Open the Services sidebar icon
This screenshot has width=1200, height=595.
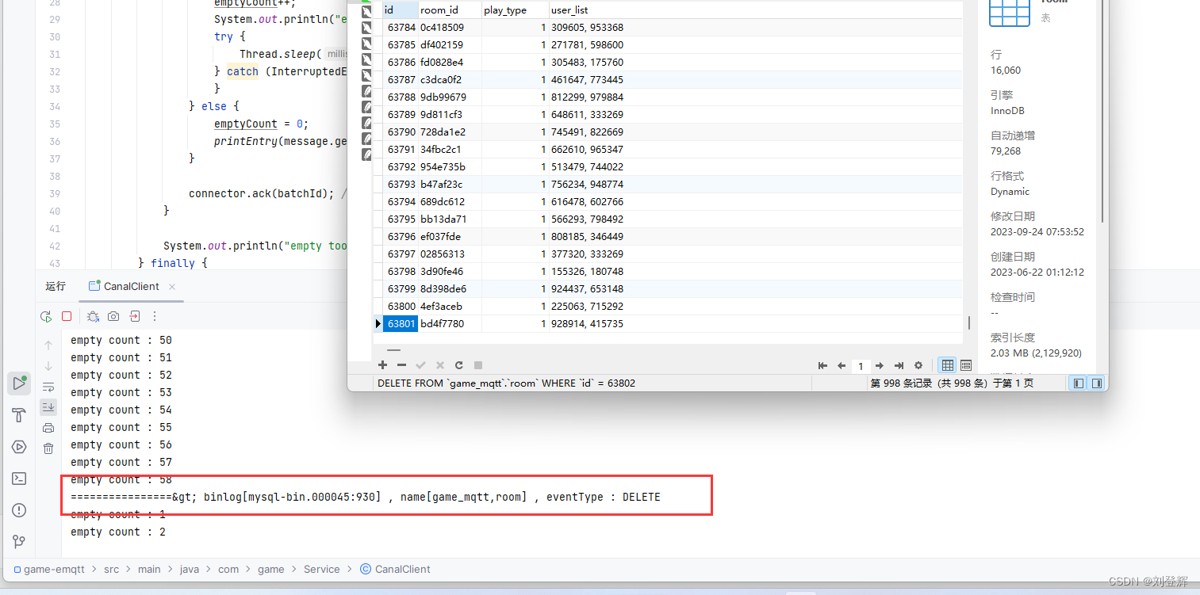click(19, 447)
